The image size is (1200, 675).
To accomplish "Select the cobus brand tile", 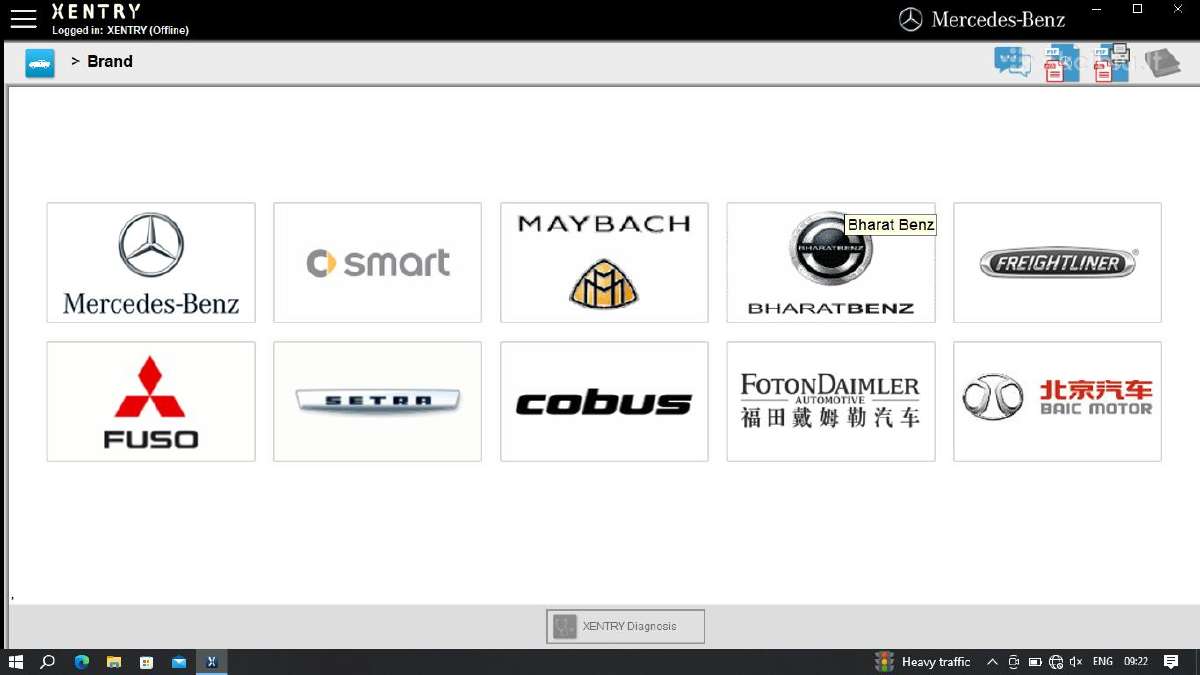I will click(x=604, y=402).
